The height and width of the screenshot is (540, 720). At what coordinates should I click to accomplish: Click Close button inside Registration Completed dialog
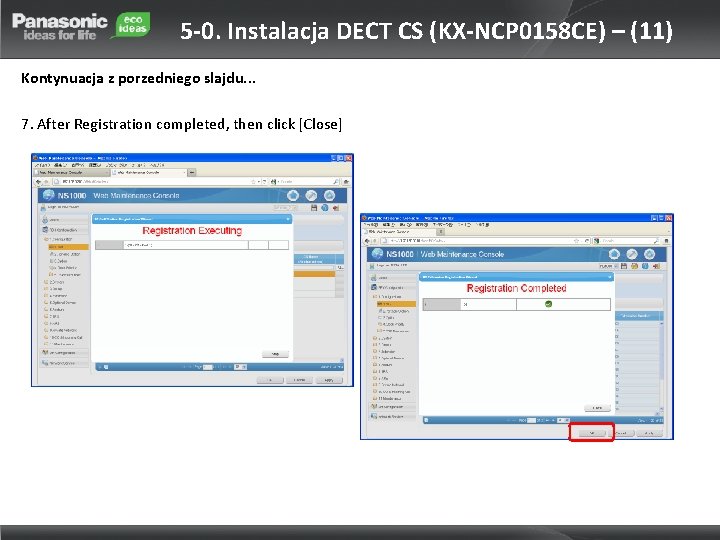[597, 408]
